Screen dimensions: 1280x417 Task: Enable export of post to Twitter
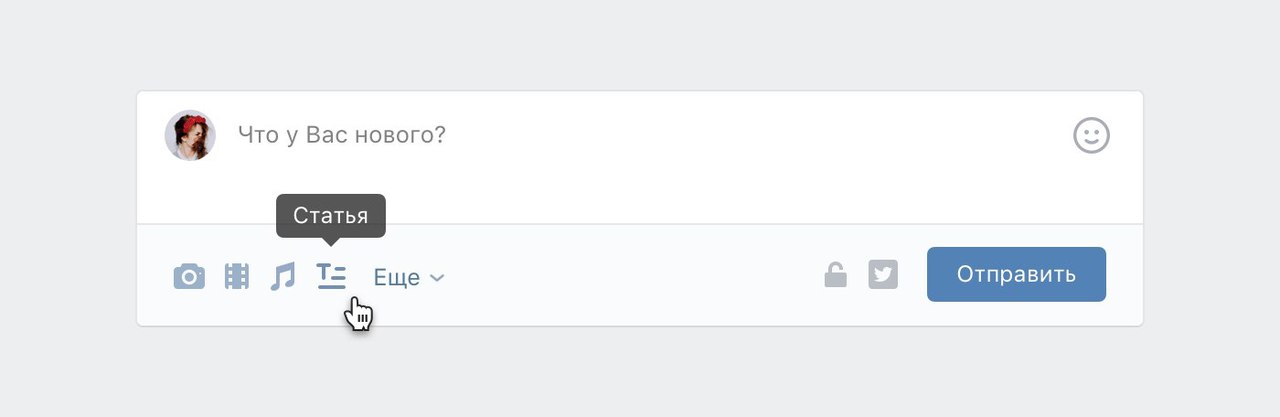click(883, 274)
